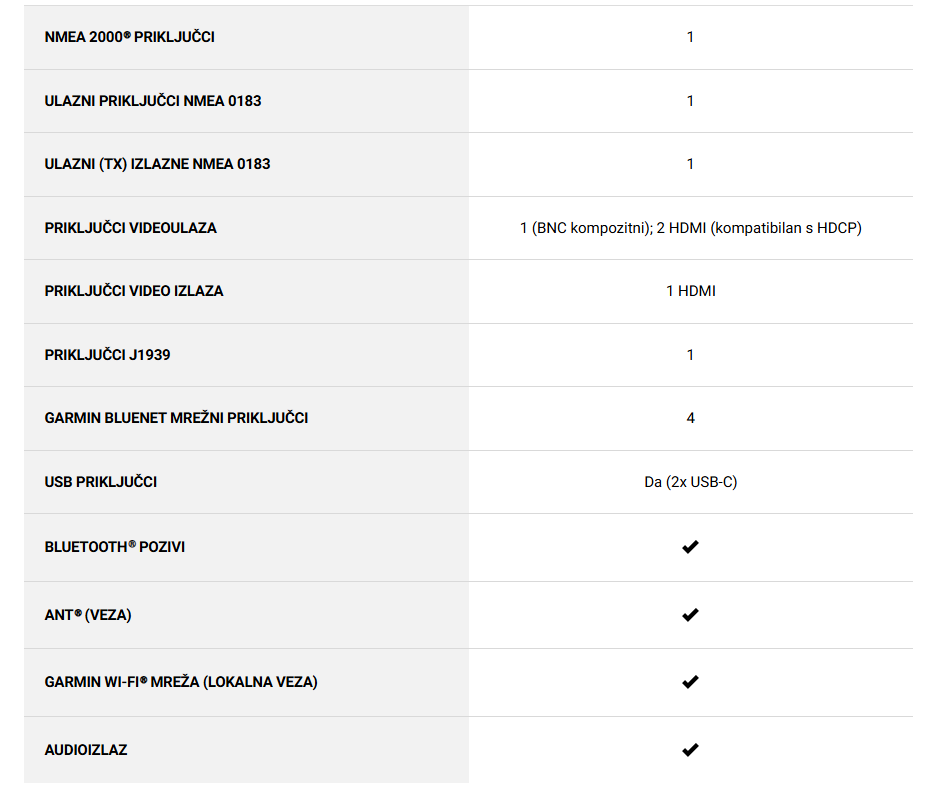Click the checkmark icon for Audioizlaz
This screenshot has height=787, width=951.
tap(690, 750)
